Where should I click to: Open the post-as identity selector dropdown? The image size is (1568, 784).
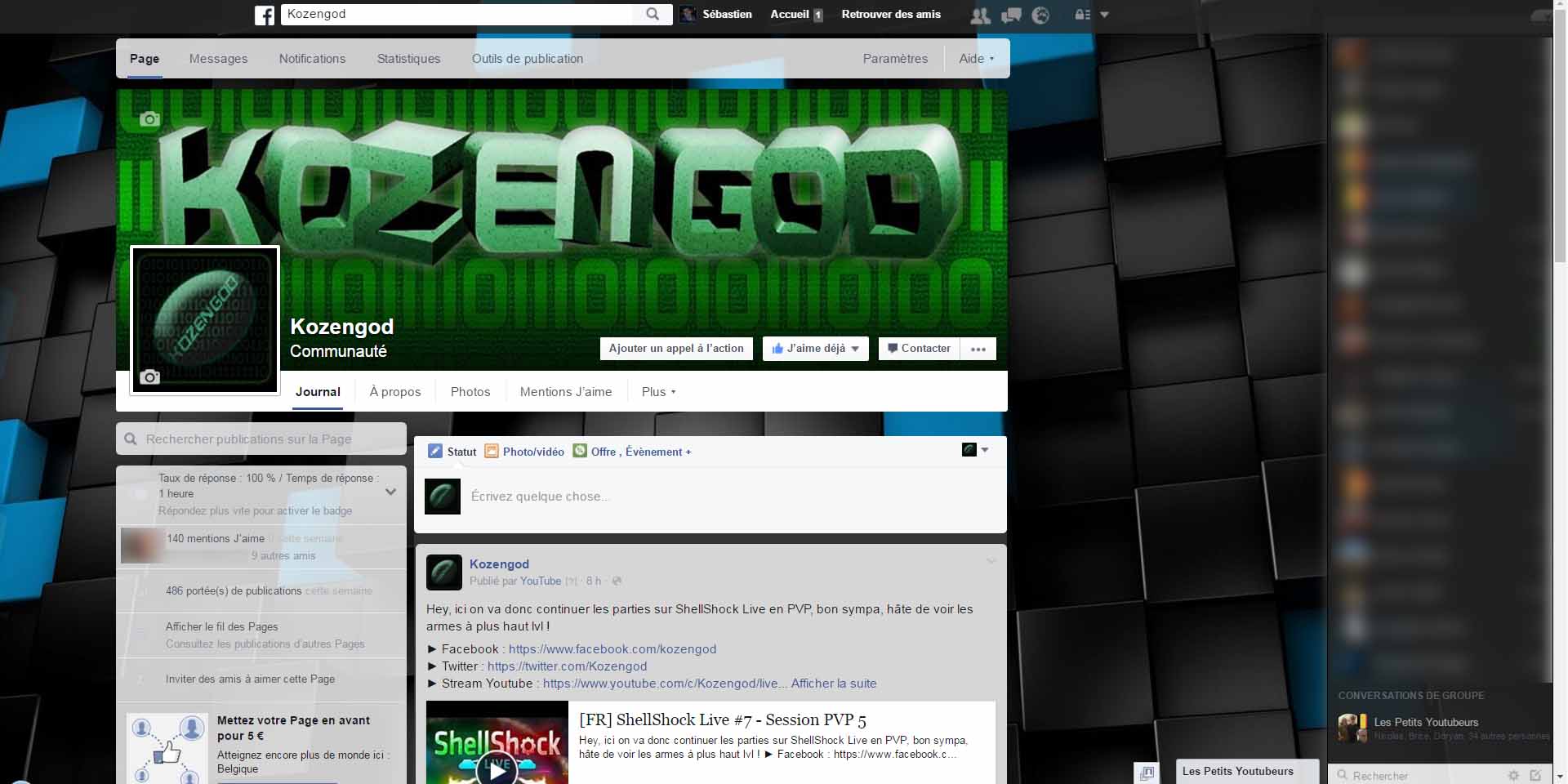975,450
